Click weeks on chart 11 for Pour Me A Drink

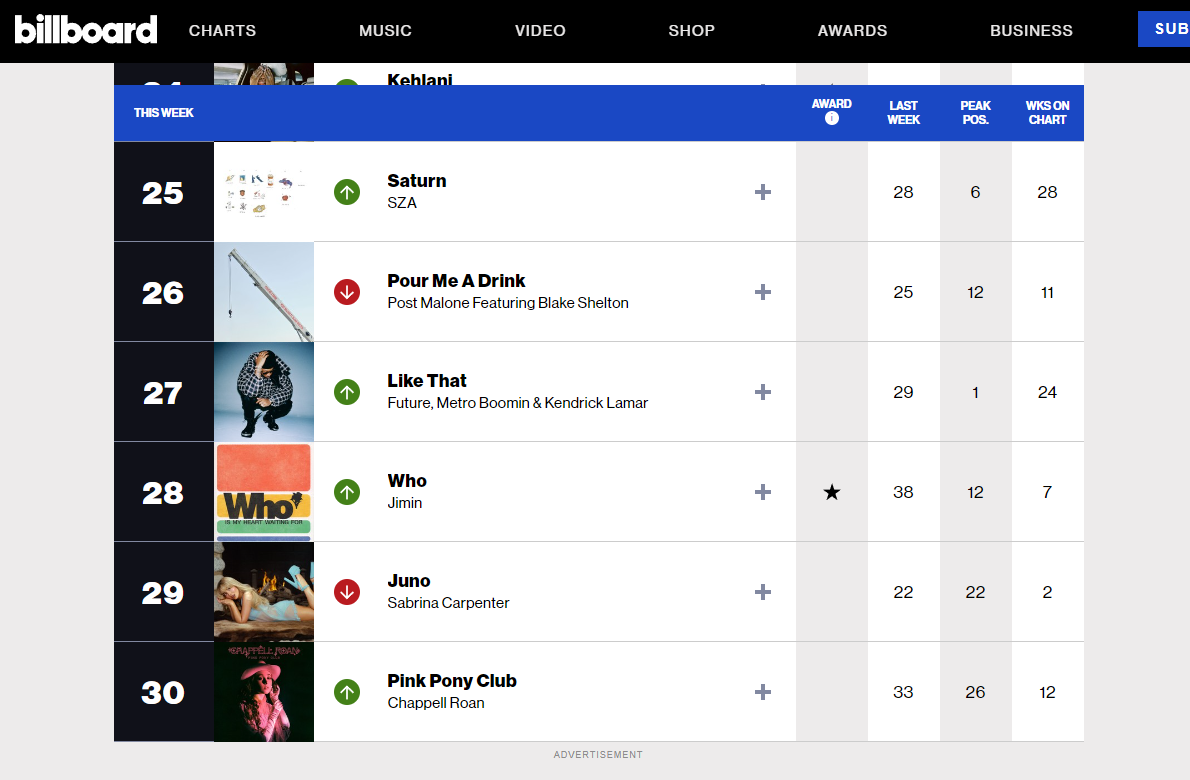coord(1047,292)
